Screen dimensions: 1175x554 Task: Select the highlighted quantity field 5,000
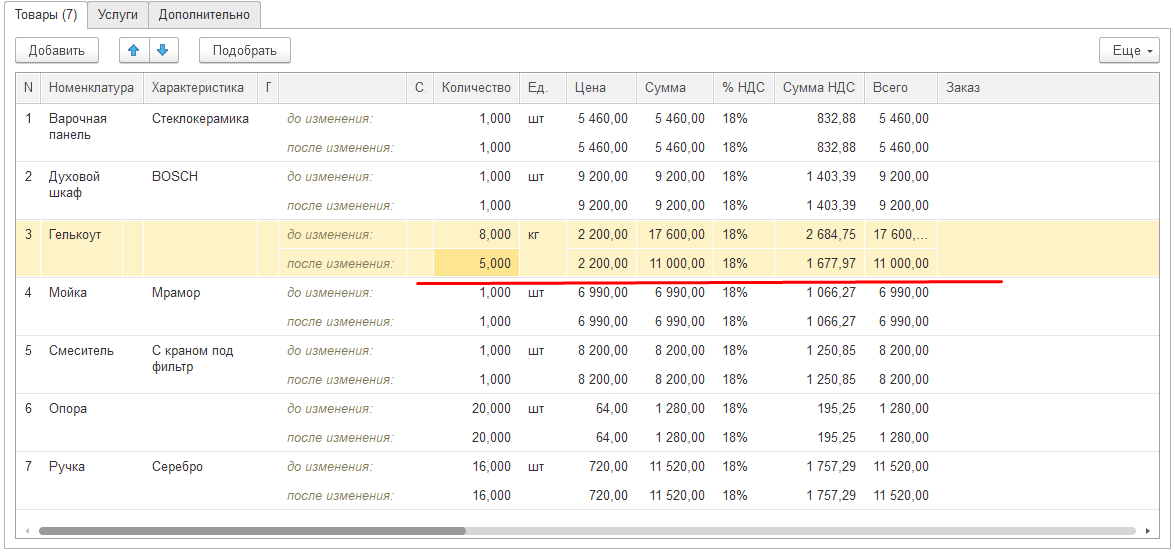(477, 263)
